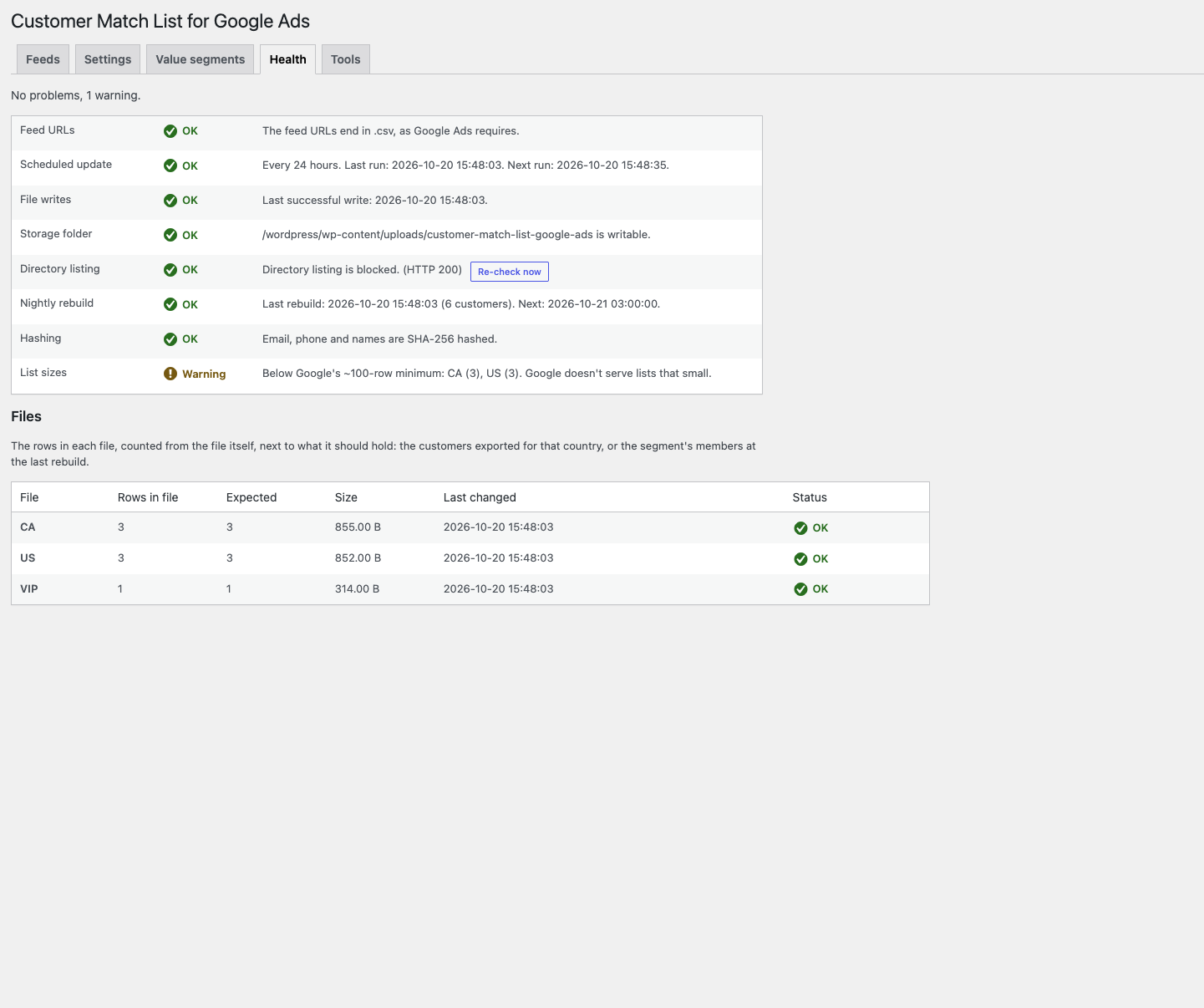Click the 'Hashing' row label
The height and width of the screenshot is (1008, 1204).
click(x=41, y=339)
